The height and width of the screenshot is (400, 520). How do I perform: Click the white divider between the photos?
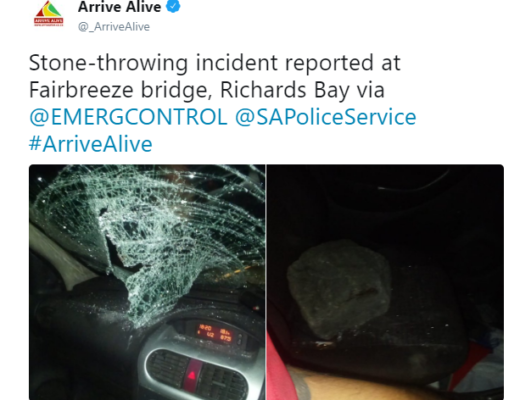coord(266,282)
